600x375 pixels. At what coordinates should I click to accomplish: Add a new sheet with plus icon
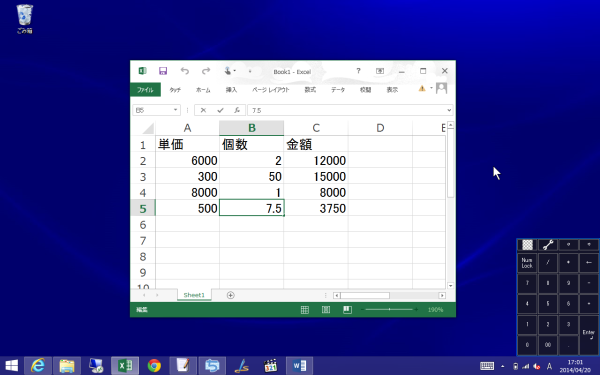230,295
